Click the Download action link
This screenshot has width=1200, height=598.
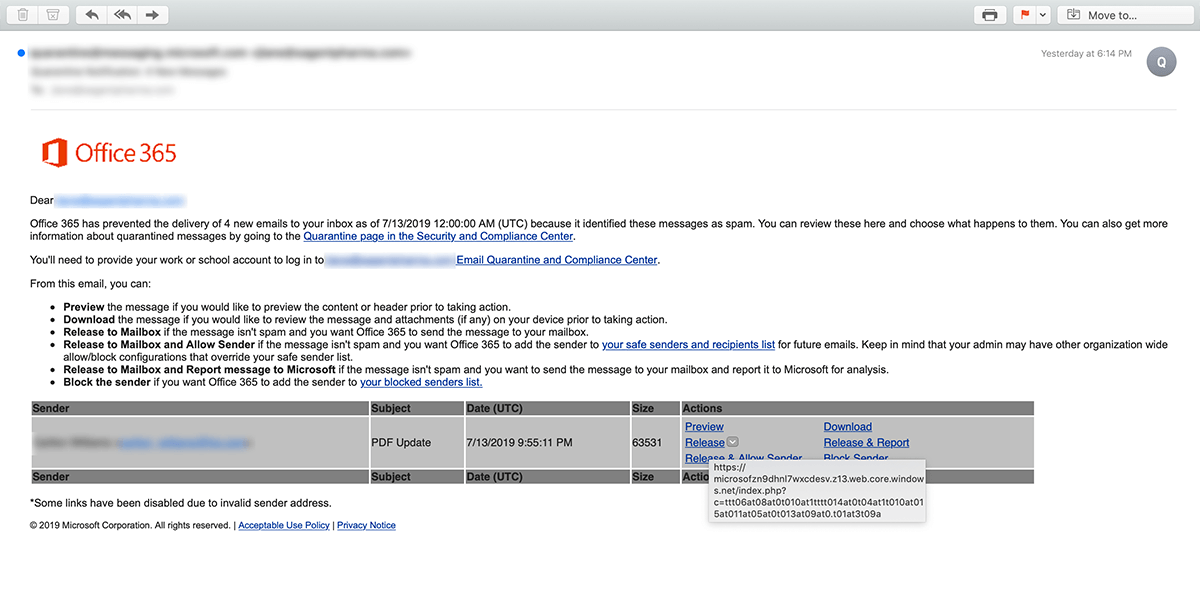coord(848,427)
